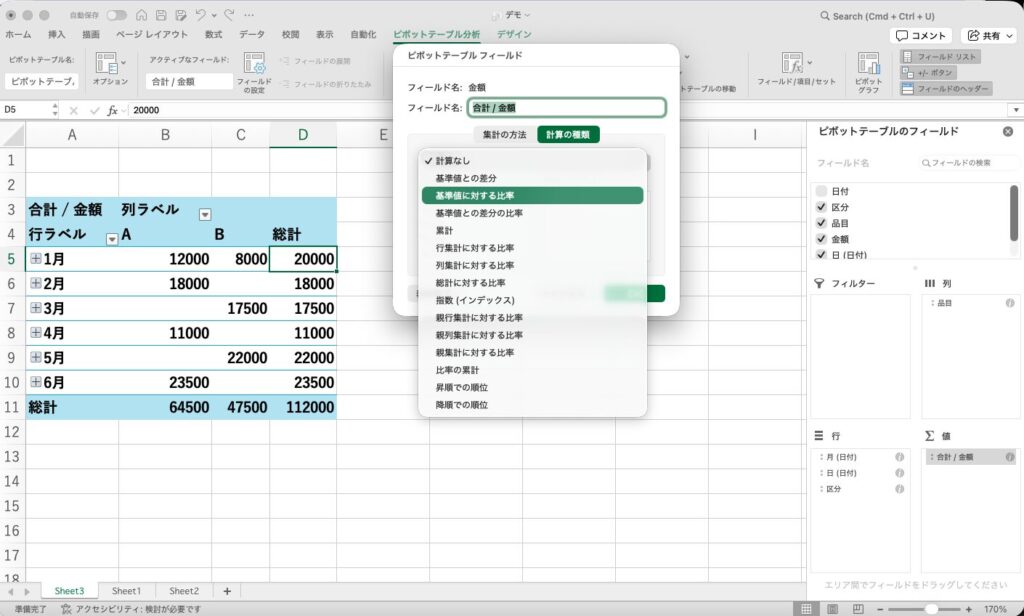This screenshot has width=1024, height=616.
Task: Open the more commands ellipsis in title bar
Action: pyautogui.click(x=249, y=15)
